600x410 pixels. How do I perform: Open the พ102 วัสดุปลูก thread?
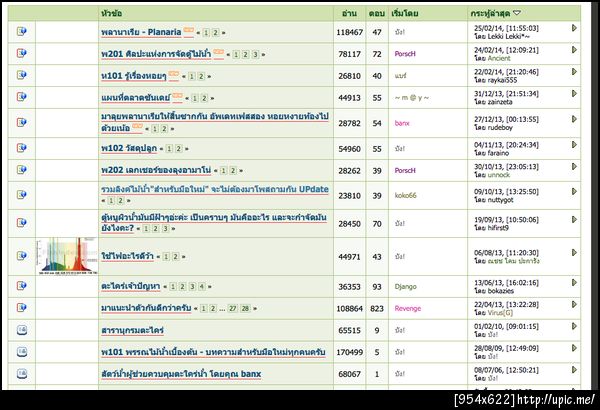click(x=129, y=148)
